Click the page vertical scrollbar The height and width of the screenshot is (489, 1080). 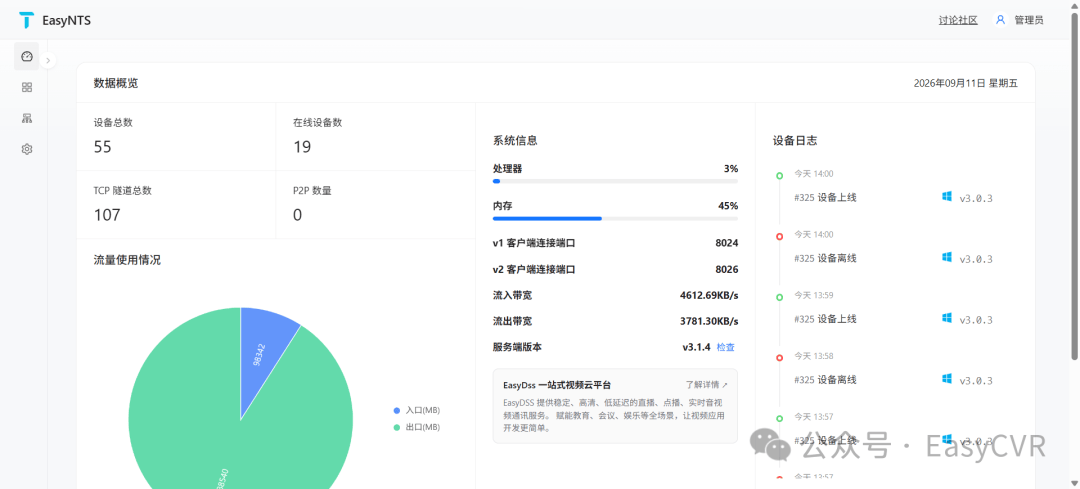pos(1074,186)
